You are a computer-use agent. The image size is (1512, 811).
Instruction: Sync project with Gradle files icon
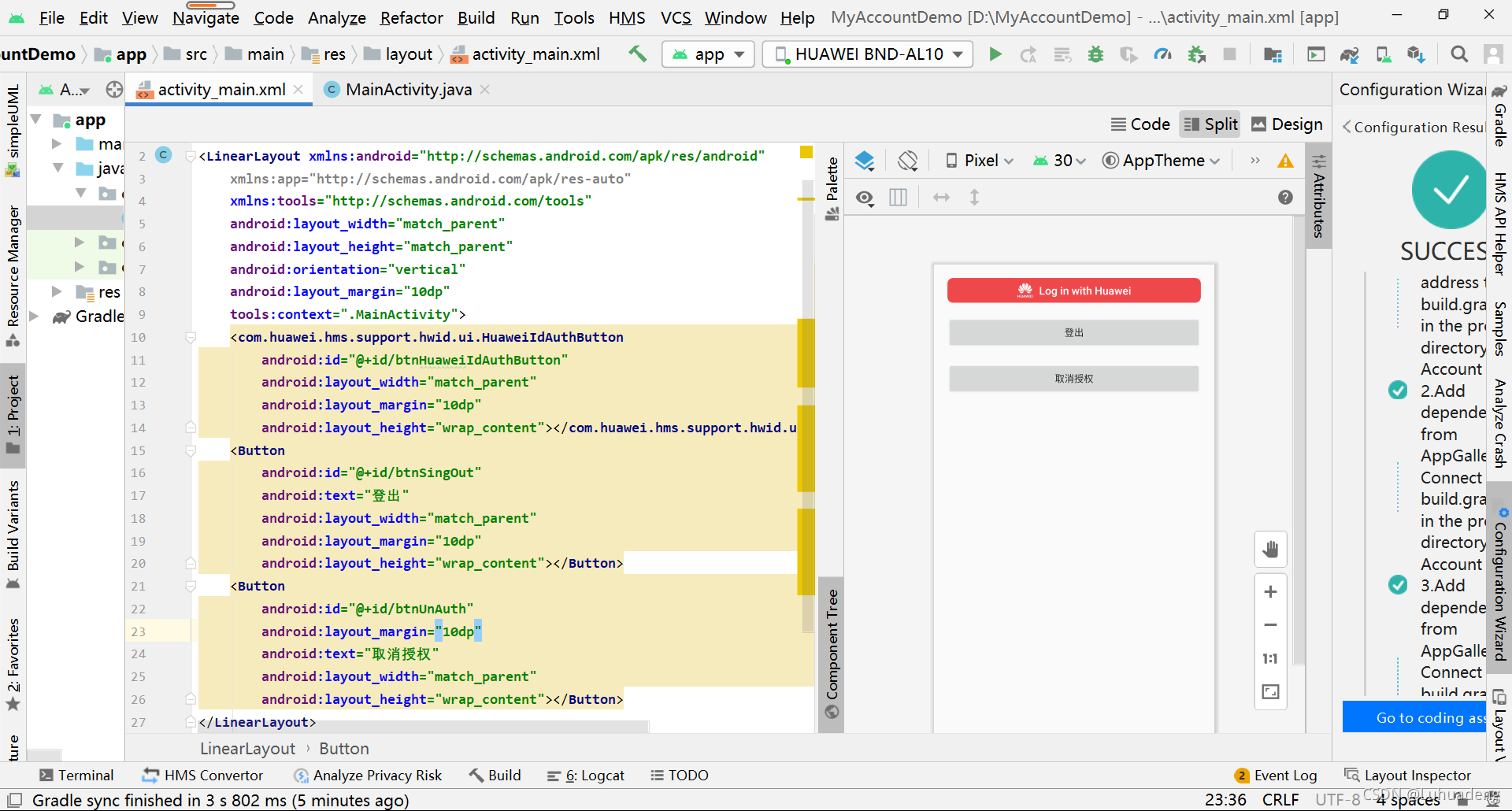(x=1350, y=54)
